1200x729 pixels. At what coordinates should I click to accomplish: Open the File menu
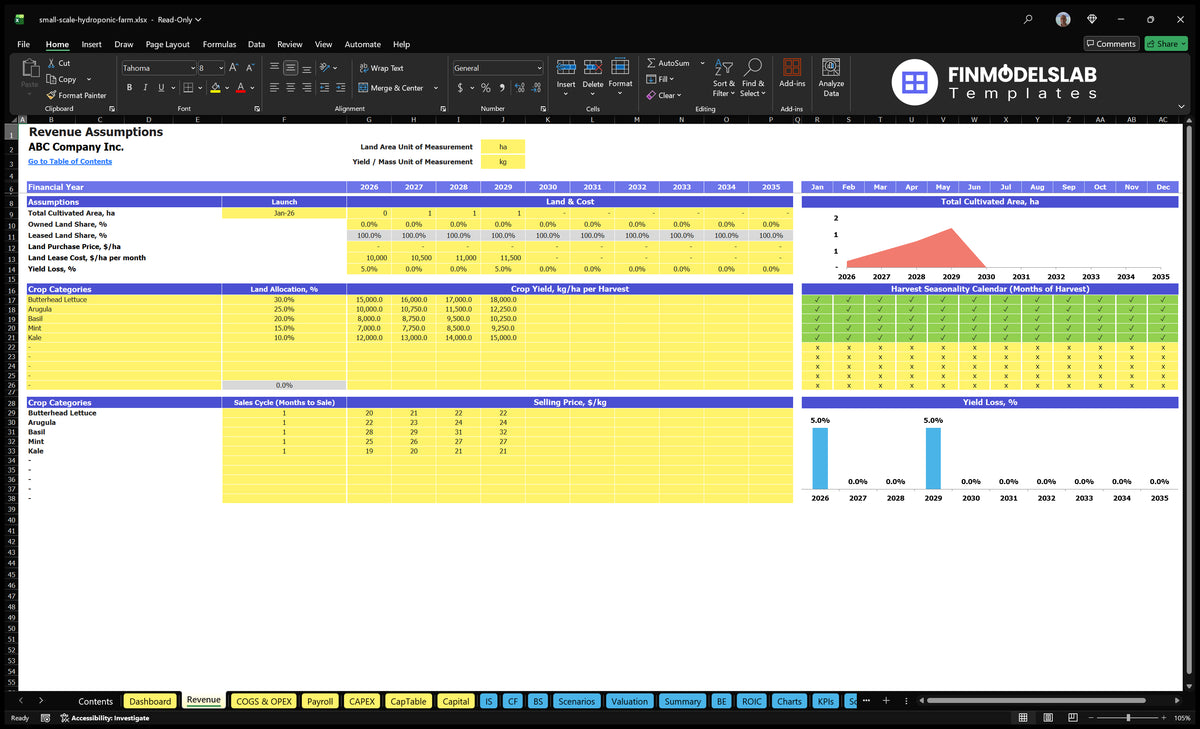pos(23,44)
